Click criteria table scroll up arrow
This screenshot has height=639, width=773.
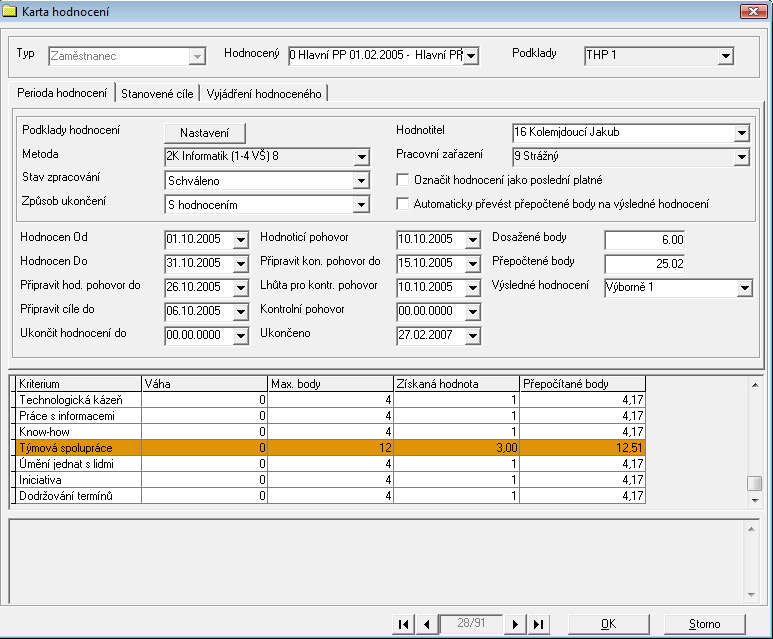coord(754,385)
